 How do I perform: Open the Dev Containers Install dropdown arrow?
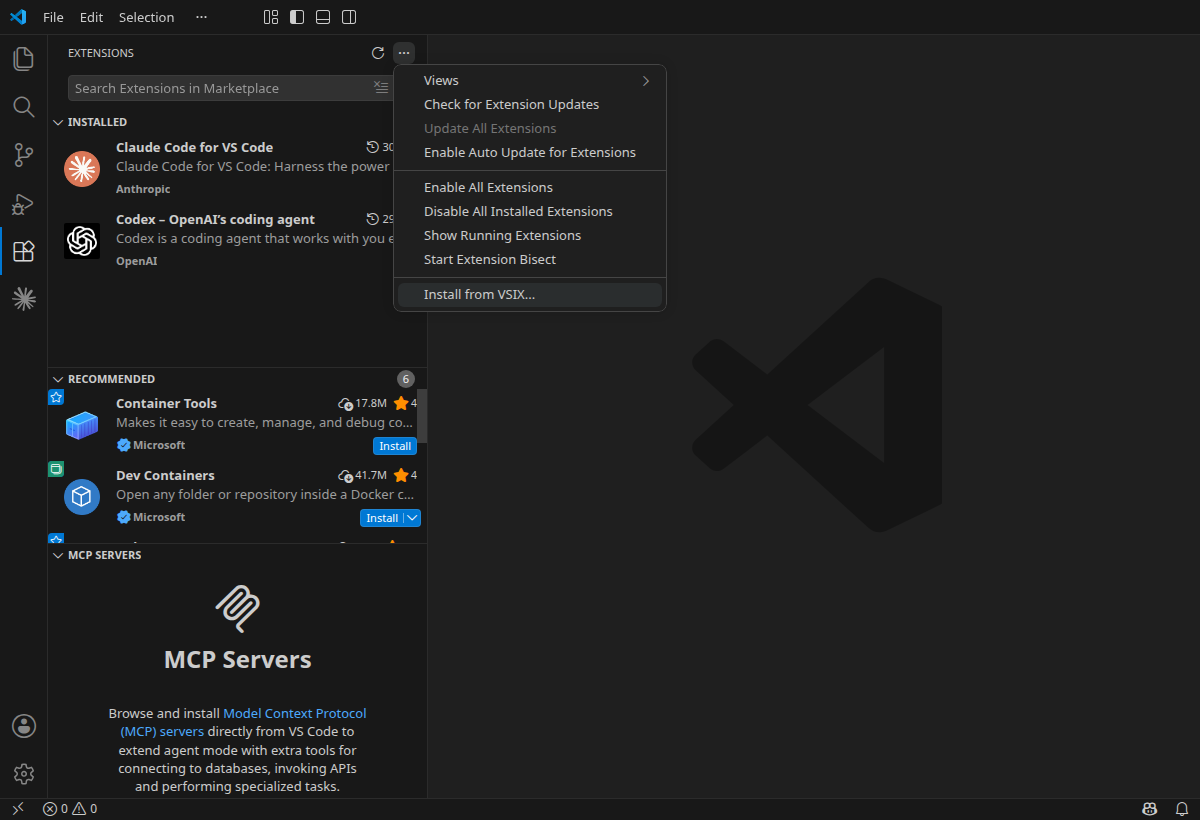pyautogui.click(x=412, y=518)
